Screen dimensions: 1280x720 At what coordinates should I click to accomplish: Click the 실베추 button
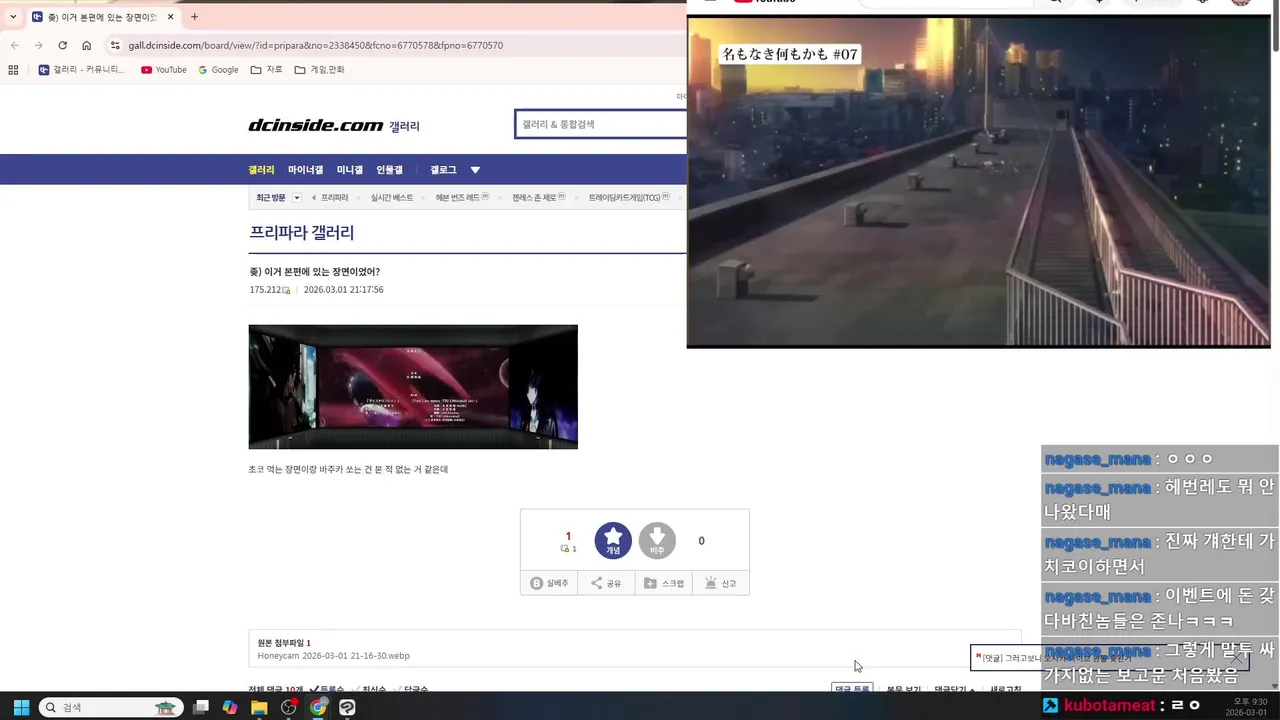549,583
